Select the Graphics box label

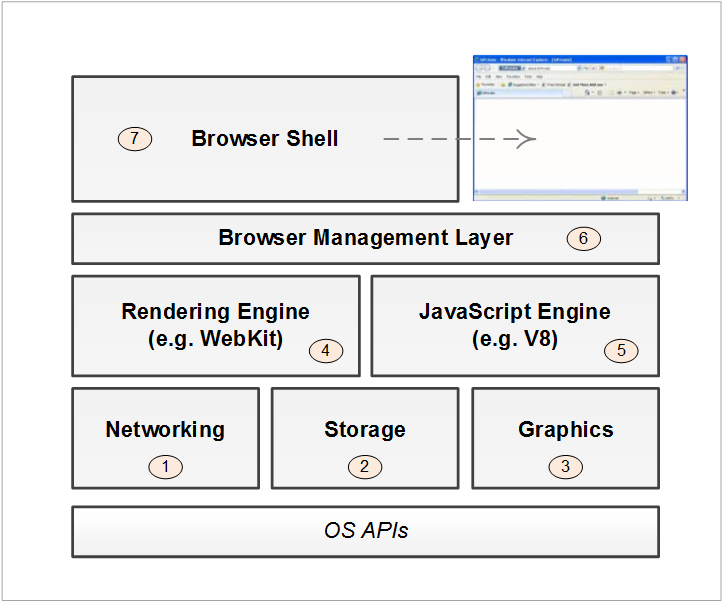click(x=566, y=430)
